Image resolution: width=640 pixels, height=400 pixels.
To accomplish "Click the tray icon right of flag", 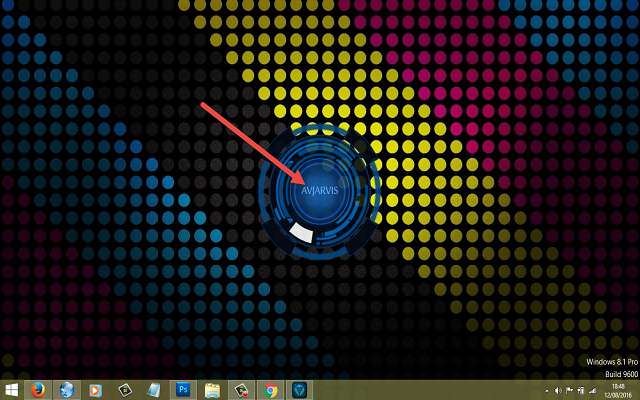I will pyautogui.click(x=581, y=390).
